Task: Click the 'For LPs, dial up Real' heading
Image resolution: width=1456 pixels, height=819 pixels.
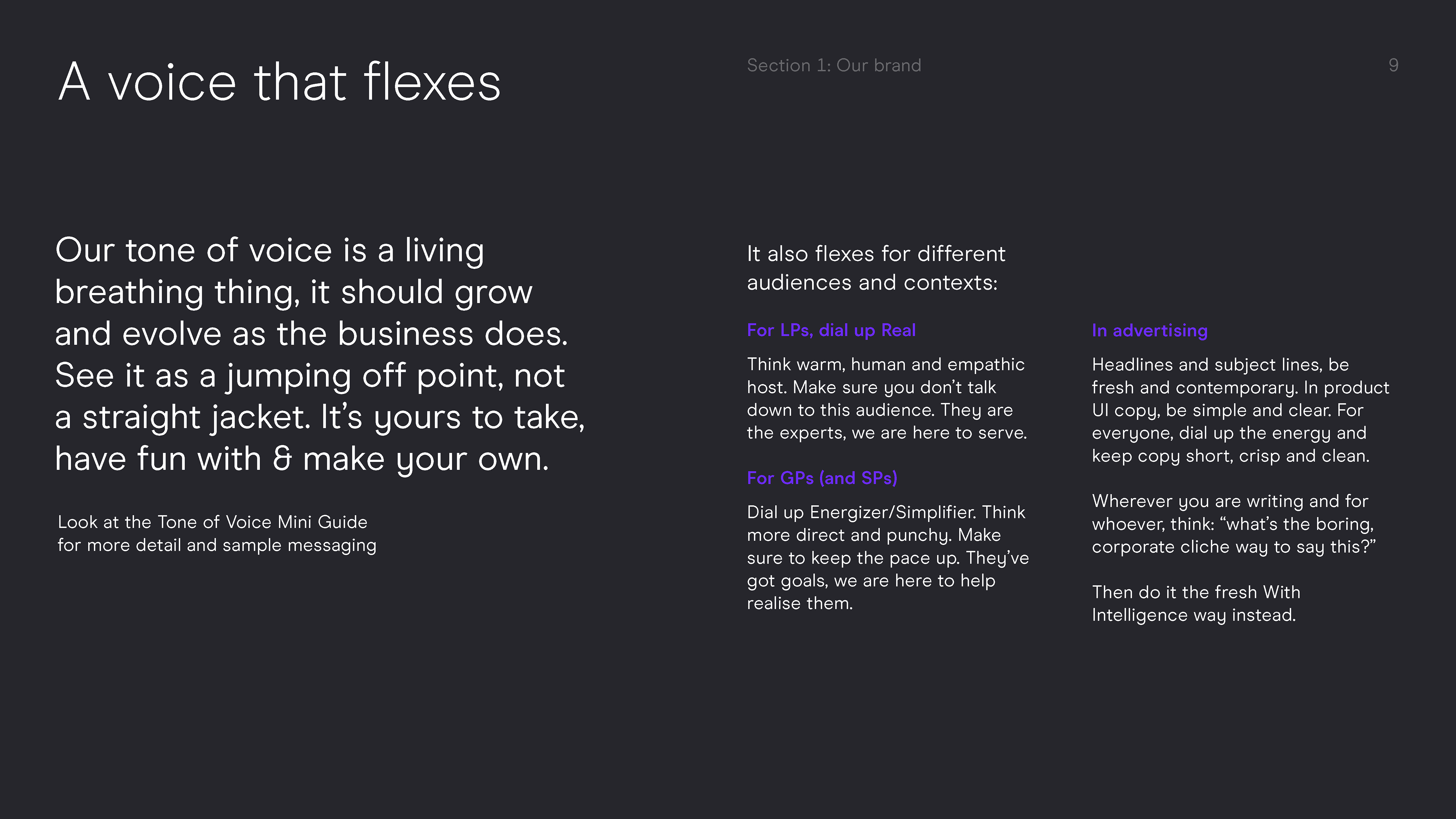Action: click(x=831, y=330)
